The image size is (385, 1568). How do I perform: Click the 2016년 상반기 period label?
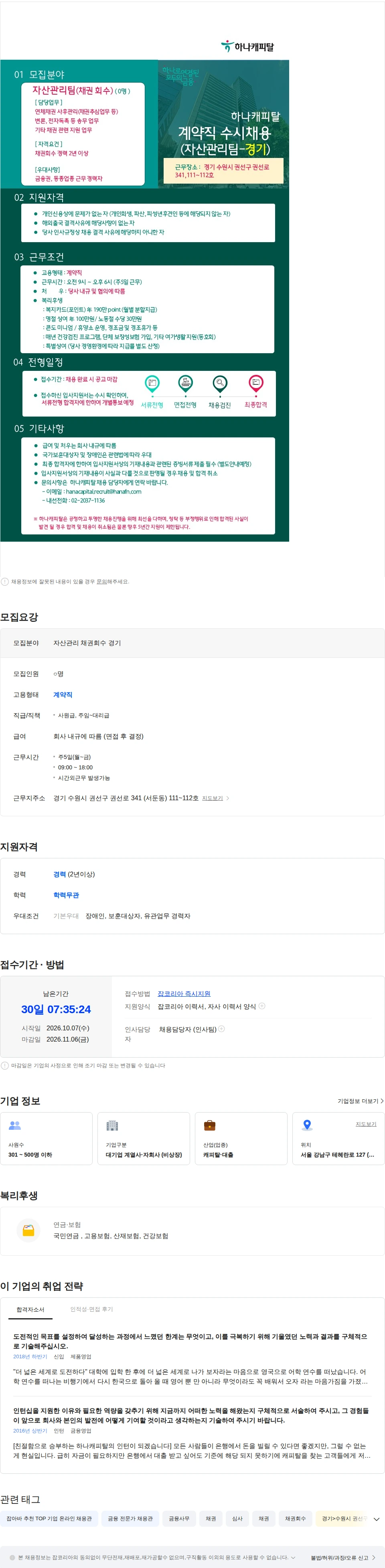[x=30, y=1430]
